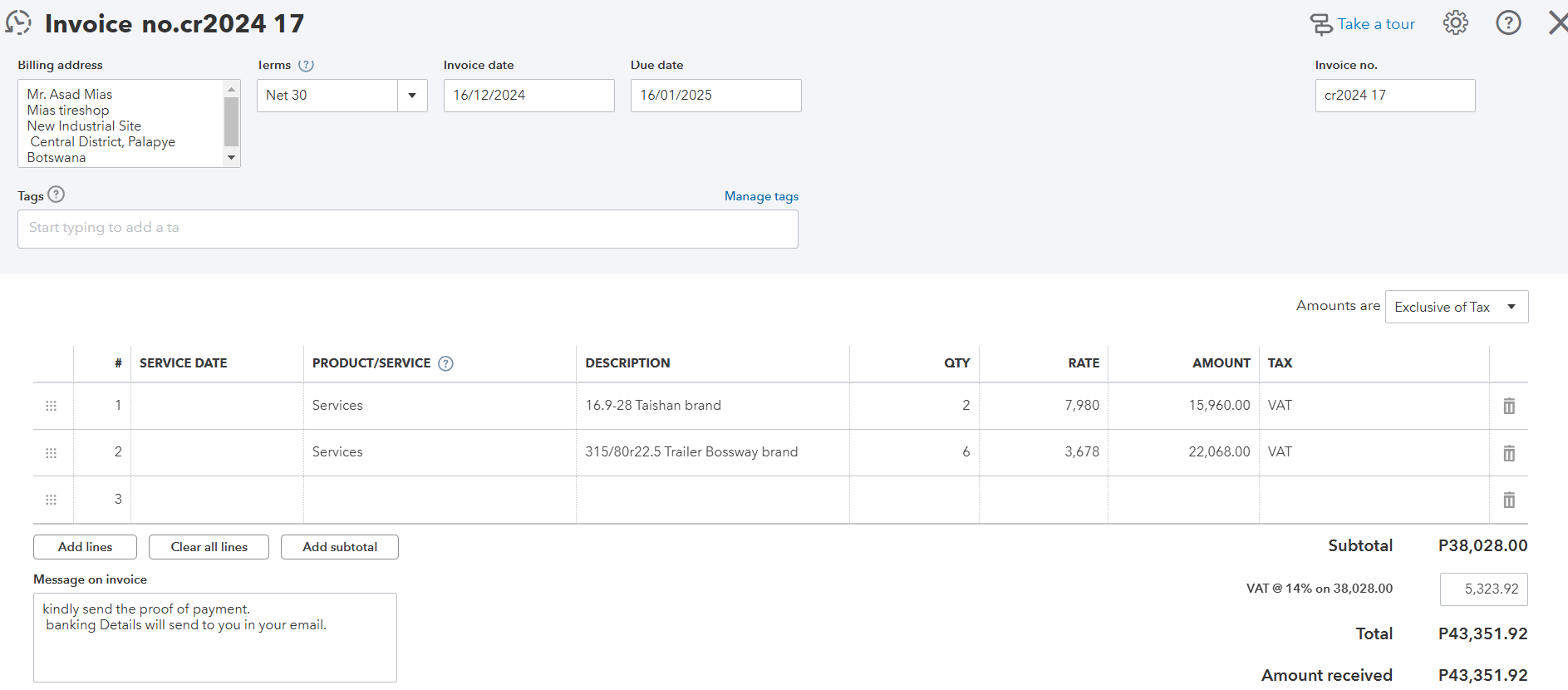1568x690 pixels.
Task: Click the Take a tour signpost icon
Action: tap(1321, 24)
